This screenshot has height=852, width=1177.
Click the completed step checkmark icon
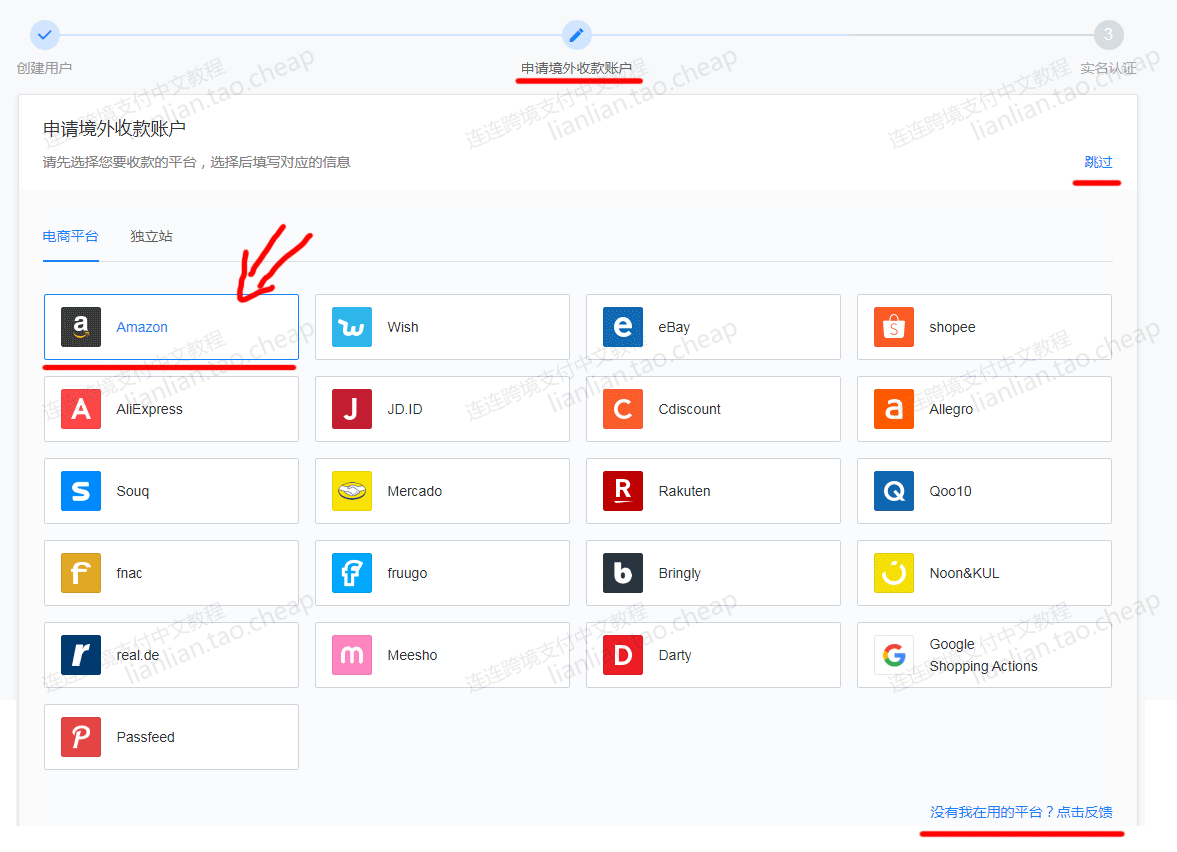click(x=45, y=35)
